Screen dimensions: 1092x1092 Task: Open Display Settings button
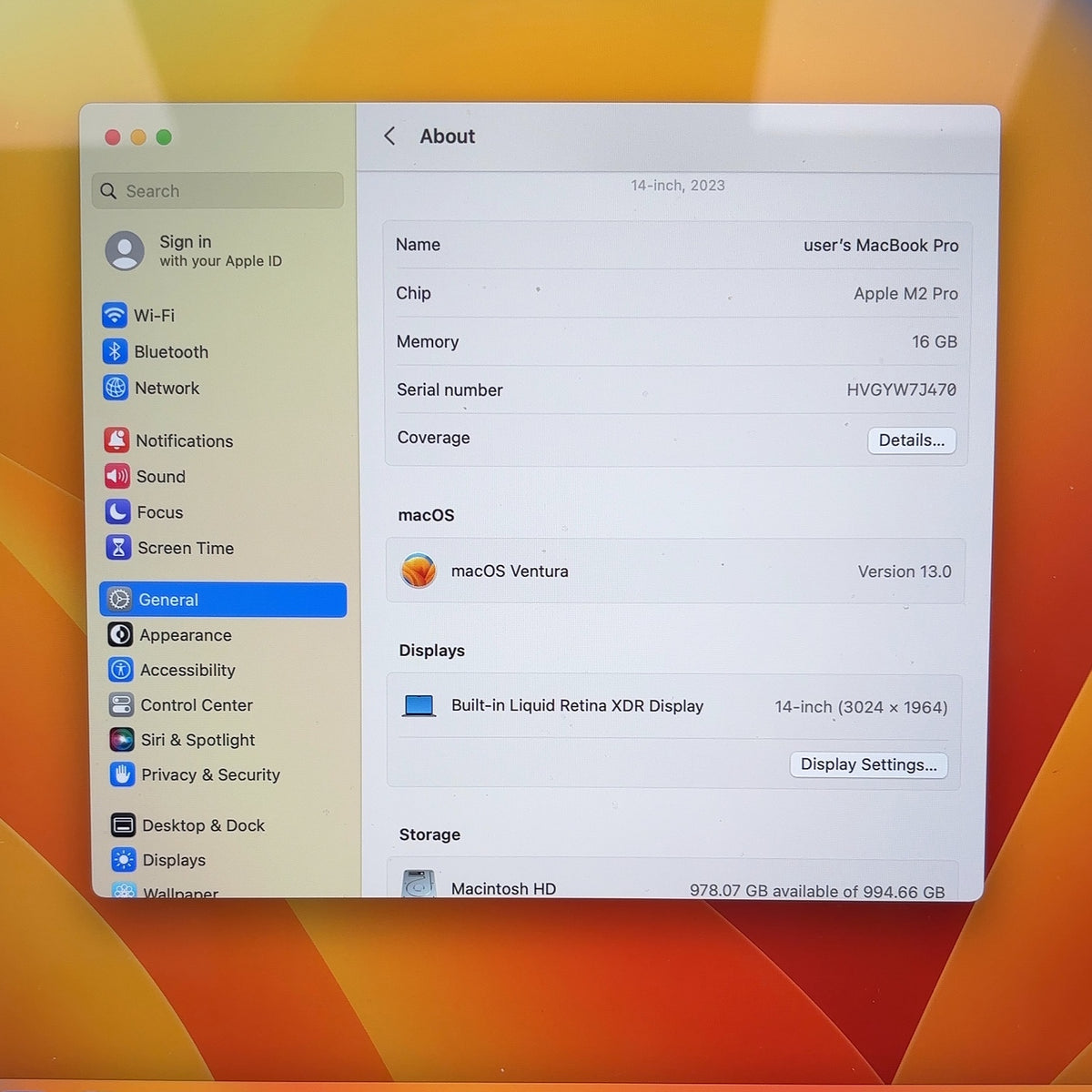(x=869, y=764)
